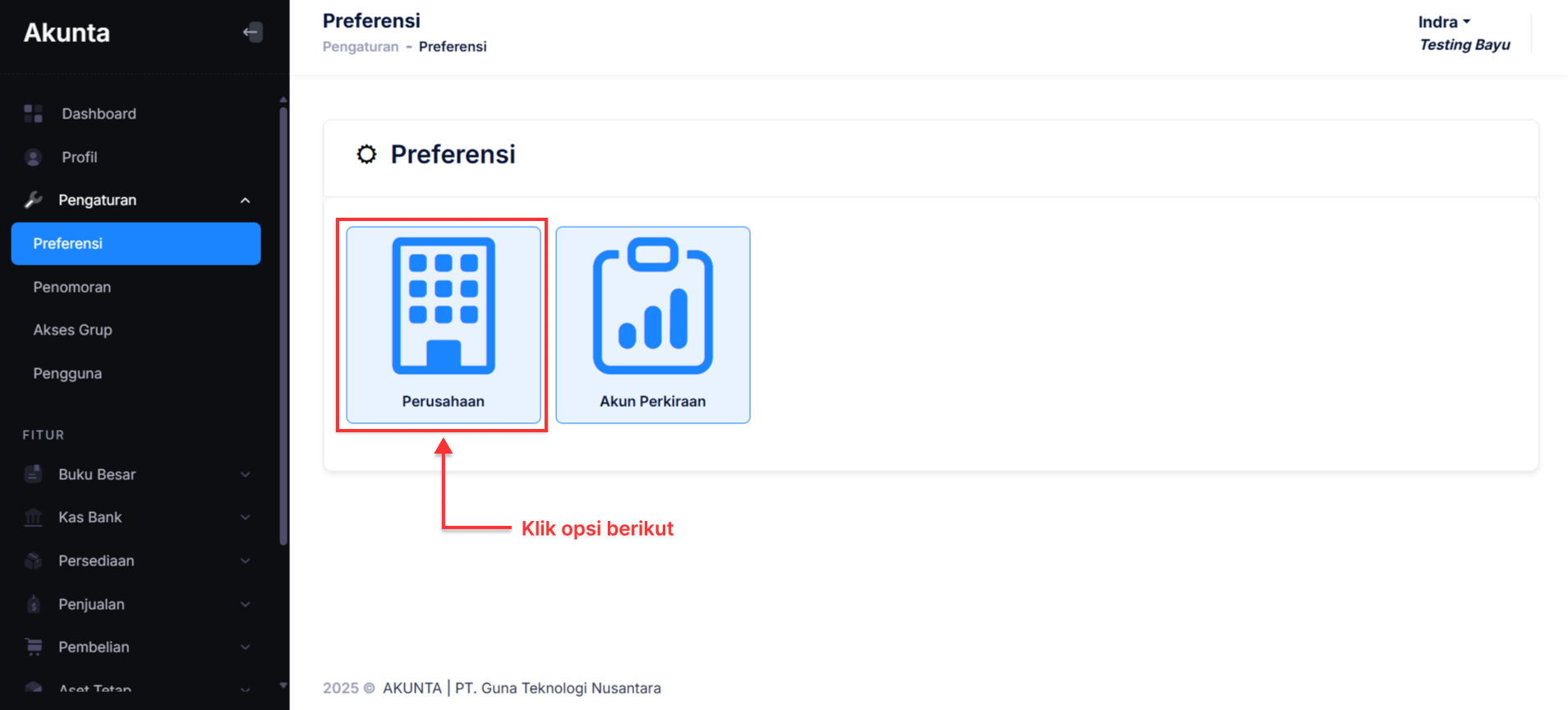Click the Pembelian cart icon
This screenshot has height=710, width=1568.
point(33,647)
